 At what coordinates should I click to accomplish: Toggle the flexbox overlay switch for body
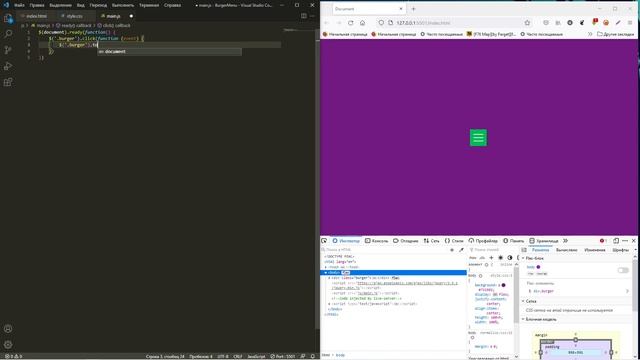(623, 270)
